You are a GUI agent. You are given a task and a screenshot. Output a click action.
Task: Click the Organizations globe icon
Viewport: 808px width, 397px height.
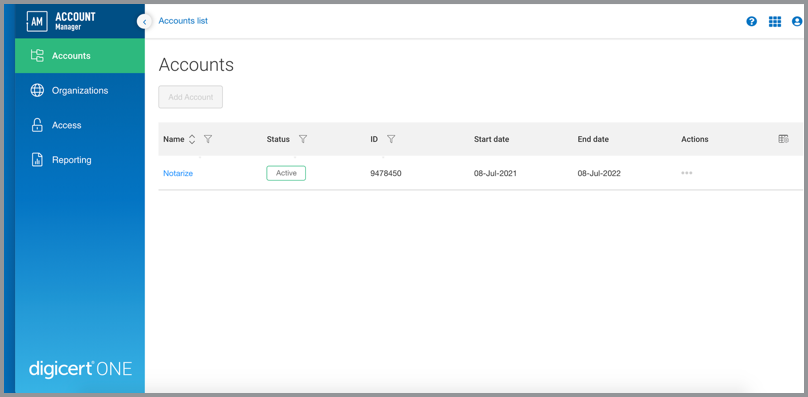click(x=37, y=90)
